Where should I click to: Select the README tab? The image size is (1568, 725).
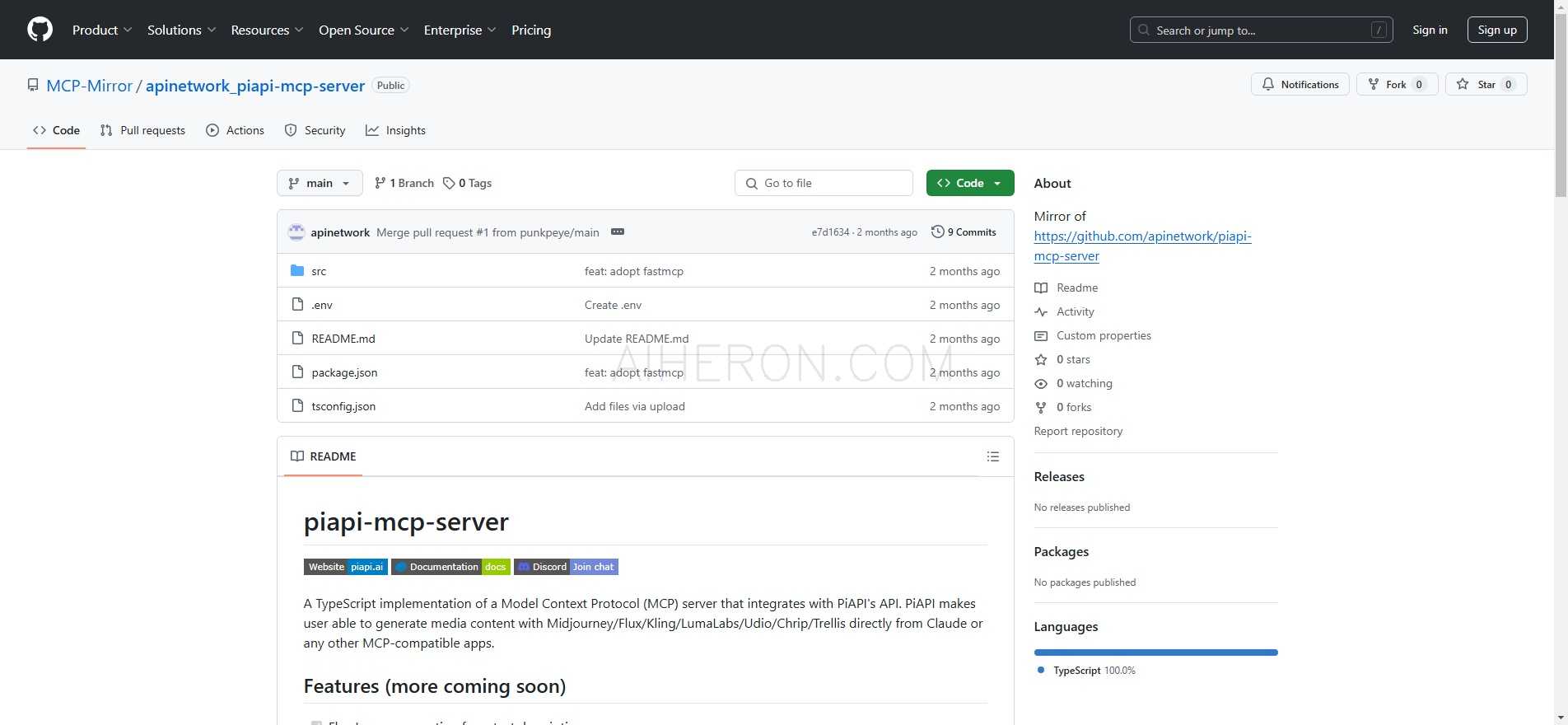[324, 456]
